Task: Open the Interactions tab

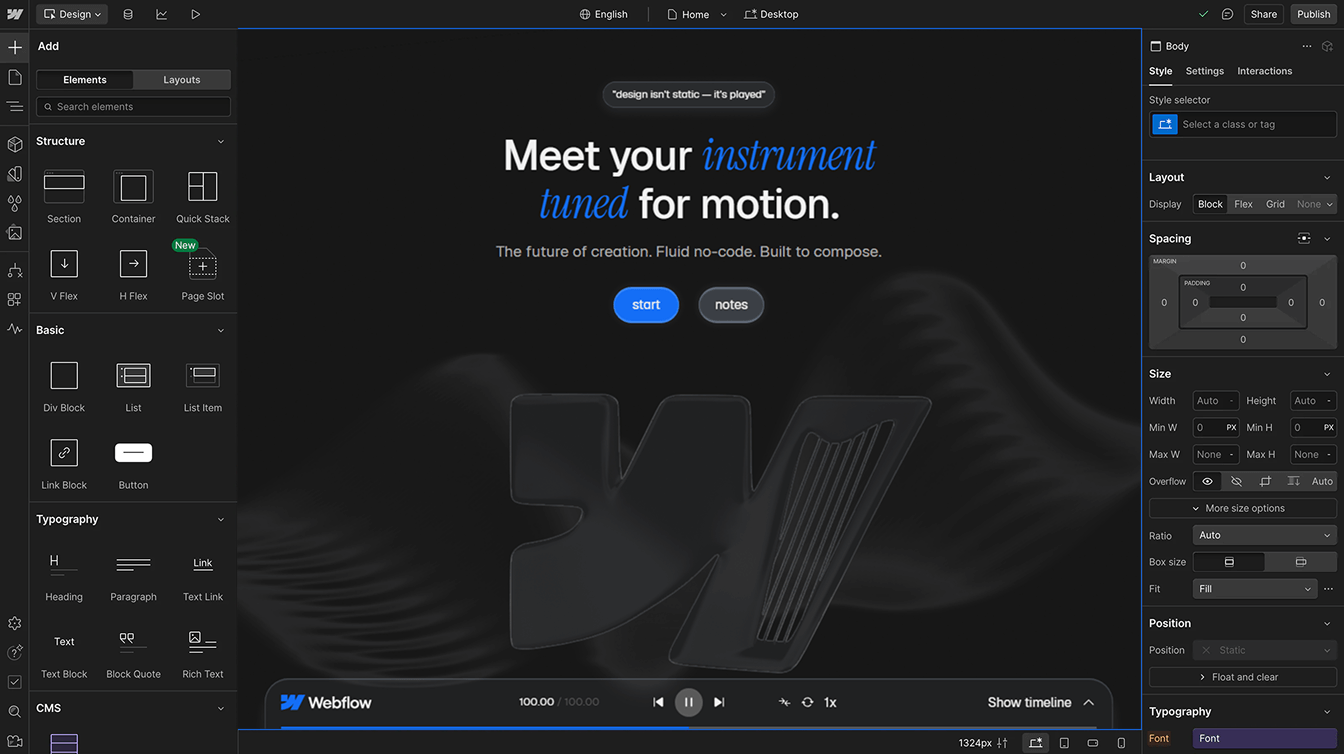Action: coord(1264,71)
